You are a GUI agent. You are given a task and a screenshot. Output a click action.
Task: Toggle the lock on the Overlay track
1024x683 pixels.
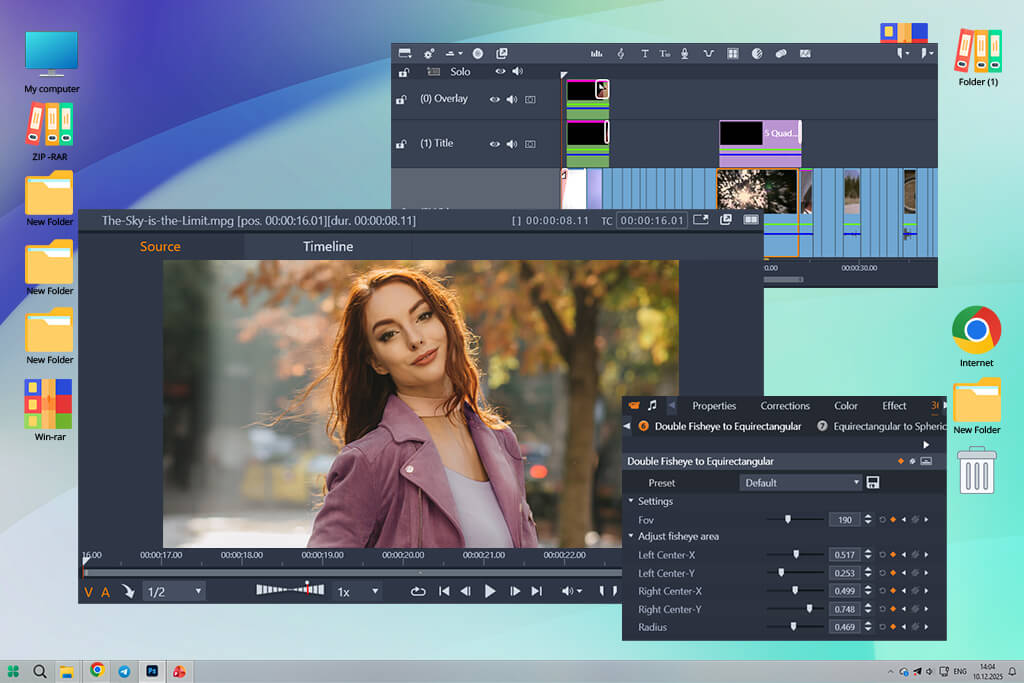click(401, 99)
